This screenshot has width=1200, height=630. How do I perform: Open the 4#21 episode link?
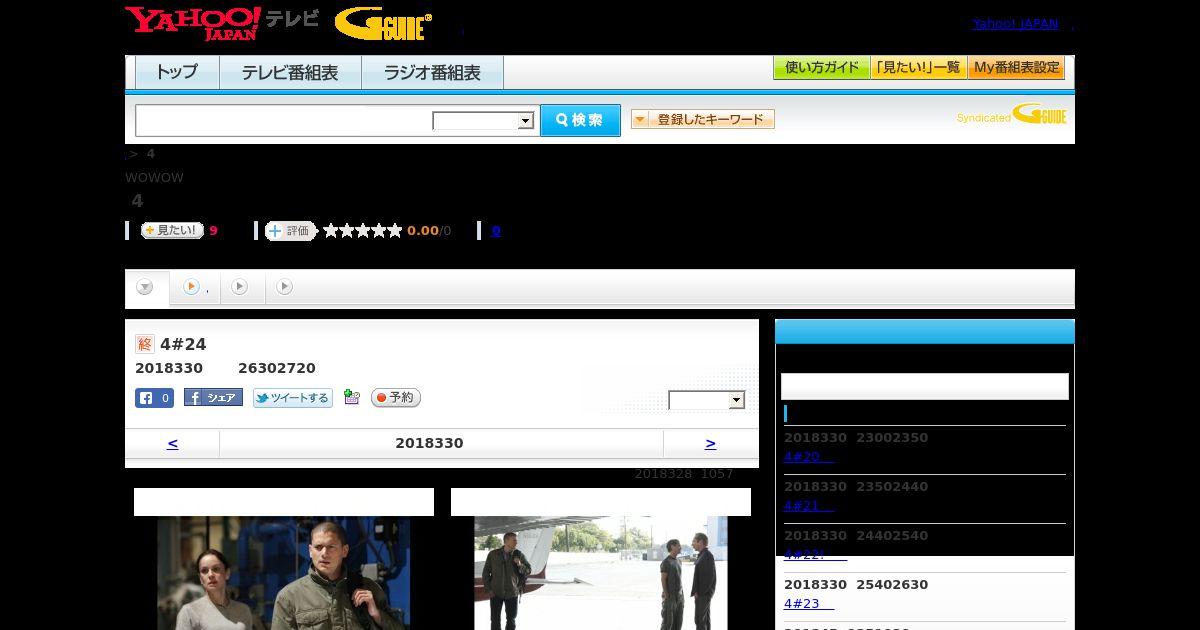(809, 506)
